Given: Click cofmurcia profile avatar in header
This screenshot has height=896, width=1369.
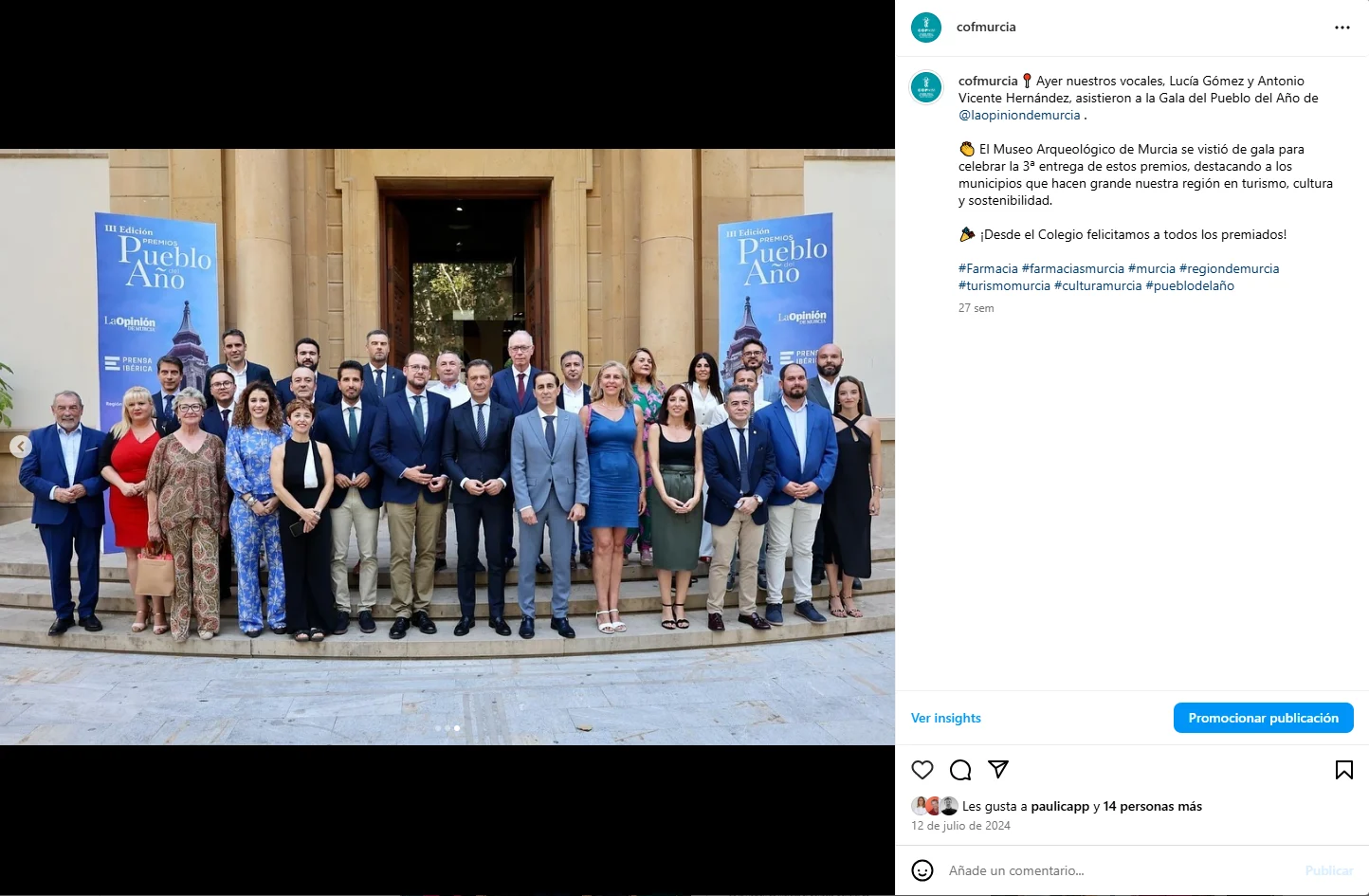Looking at the screenshot, I should tap(926, 27).
